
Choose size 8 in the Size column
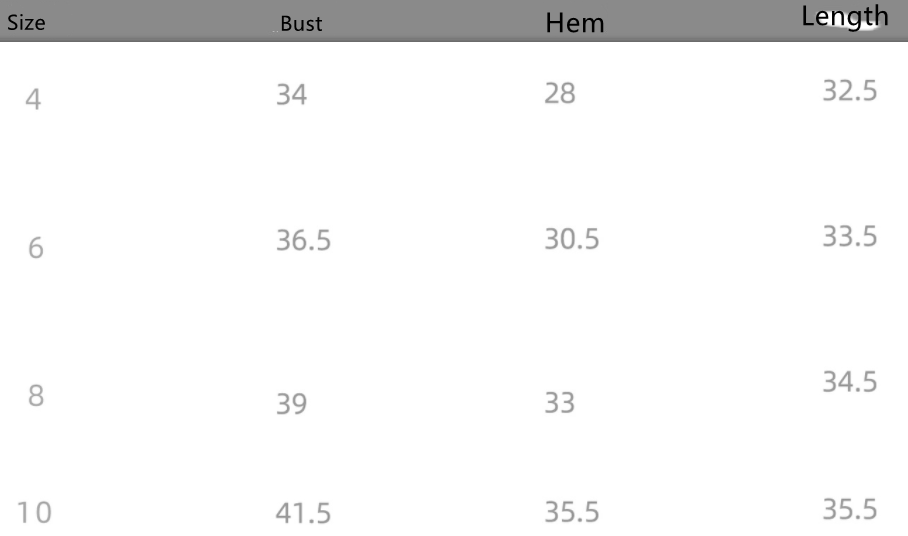(35, 395)
